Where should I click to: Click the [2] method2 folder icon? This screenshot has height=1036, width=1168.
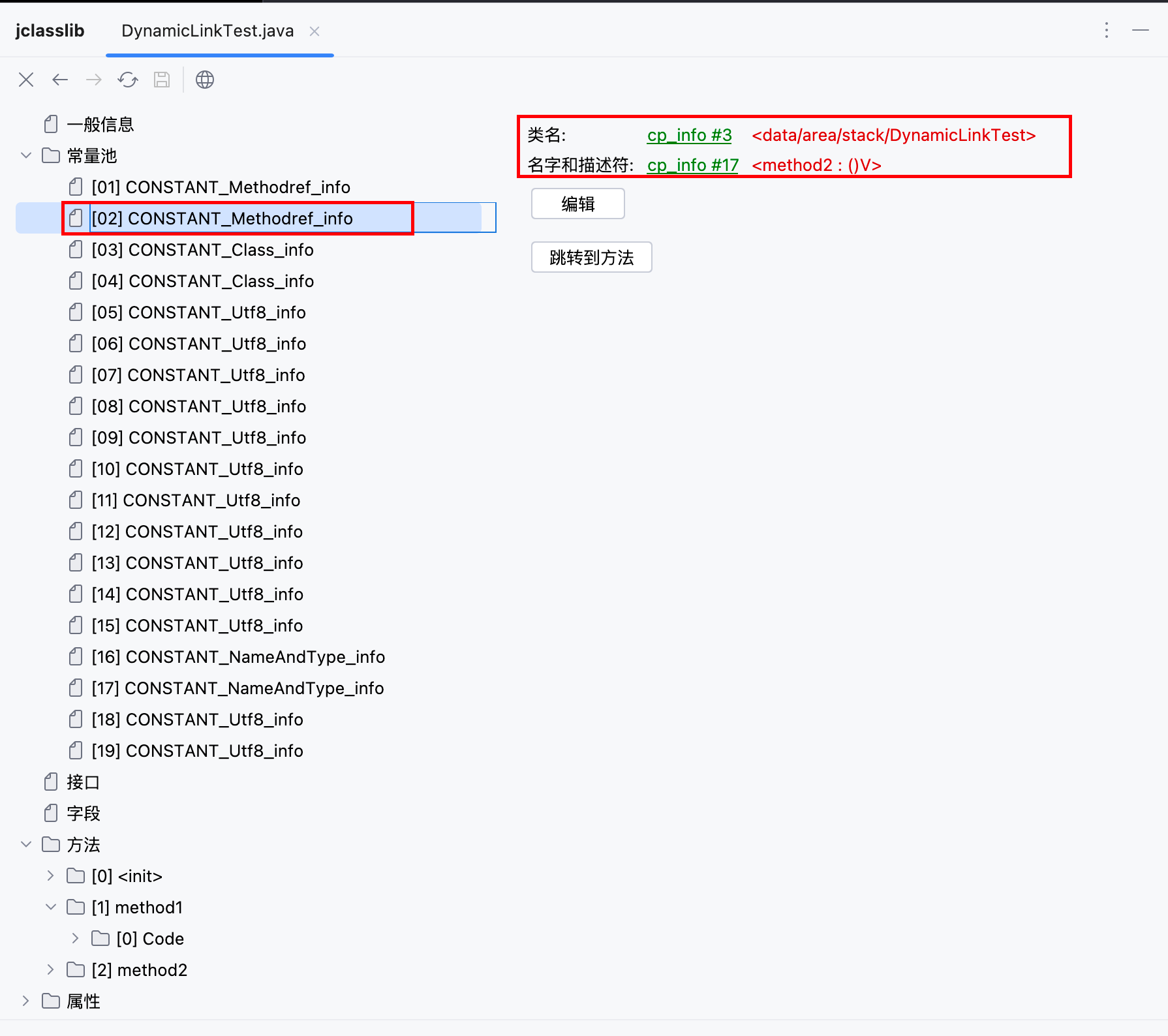click(x=76, y=969)
